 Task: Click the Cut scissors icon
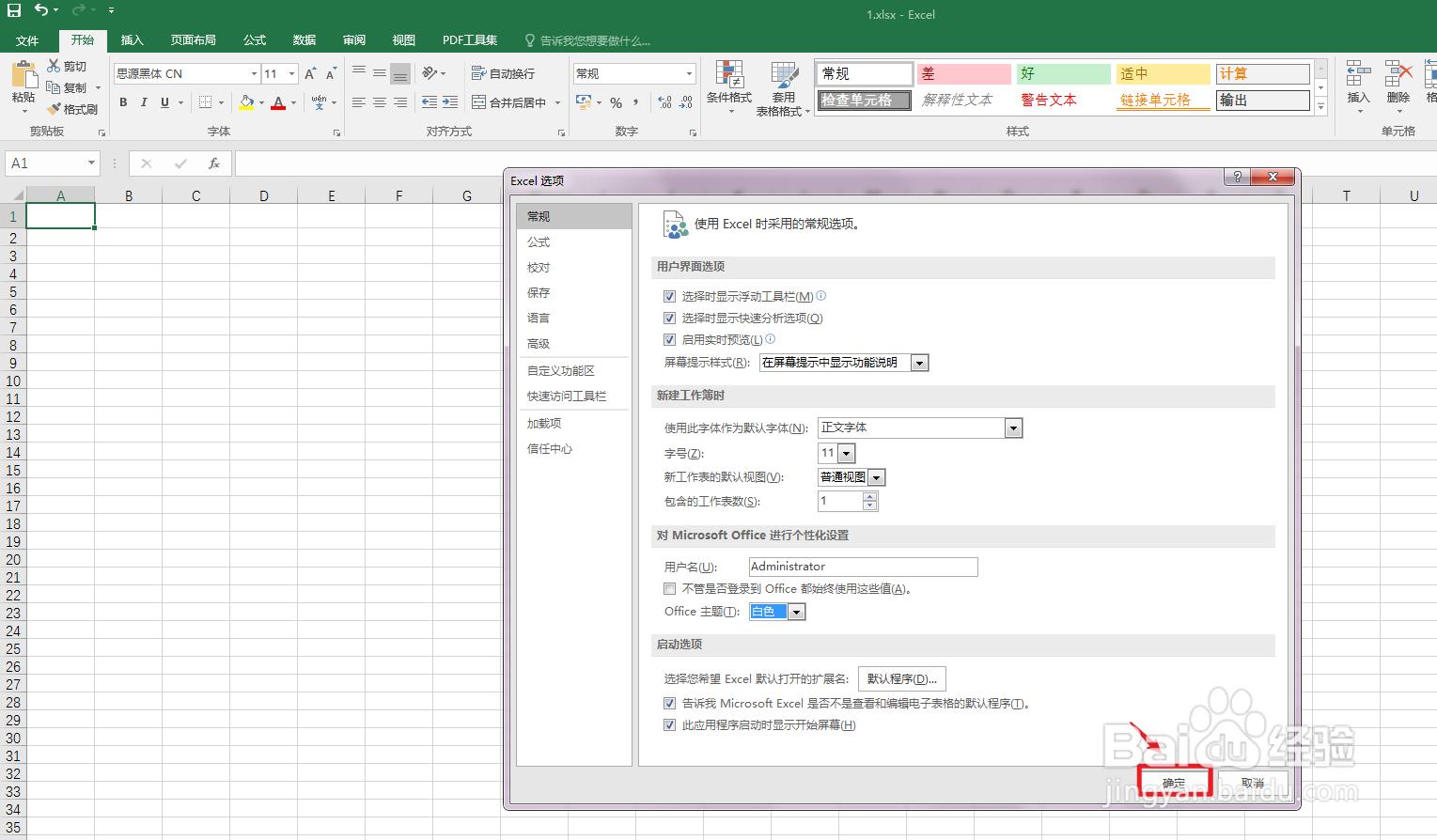coord(54,66)
